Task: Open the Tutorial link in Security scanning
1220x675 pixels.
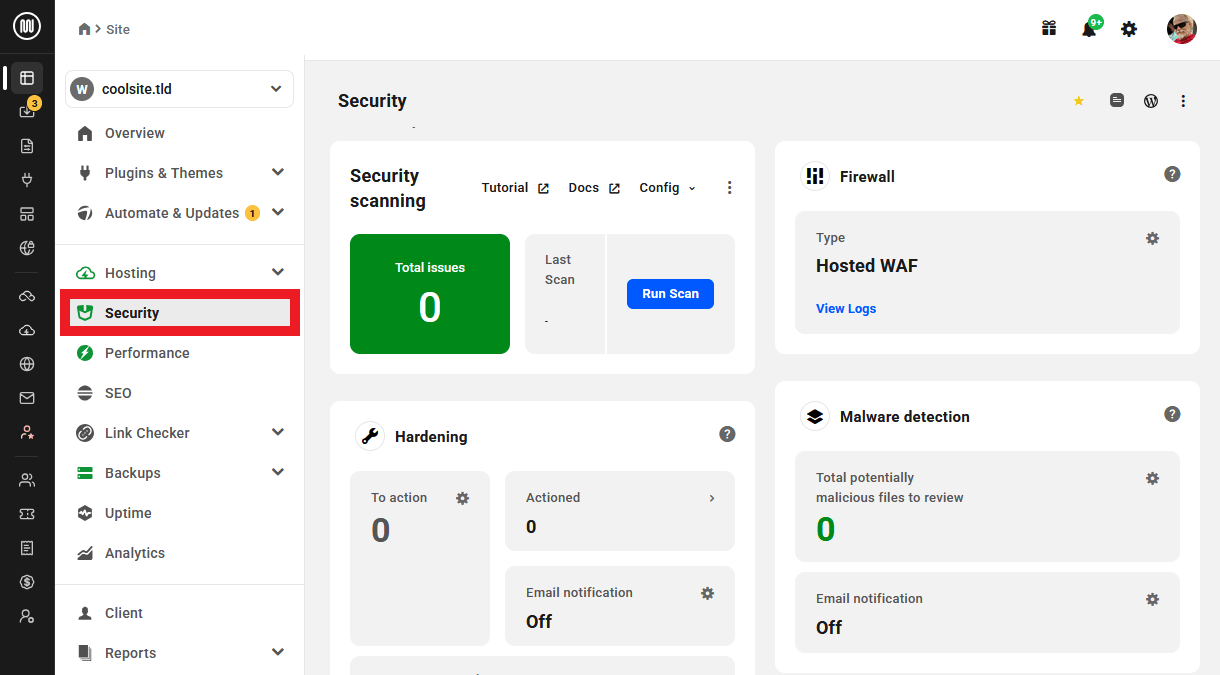Action: (x=515, y=188)
